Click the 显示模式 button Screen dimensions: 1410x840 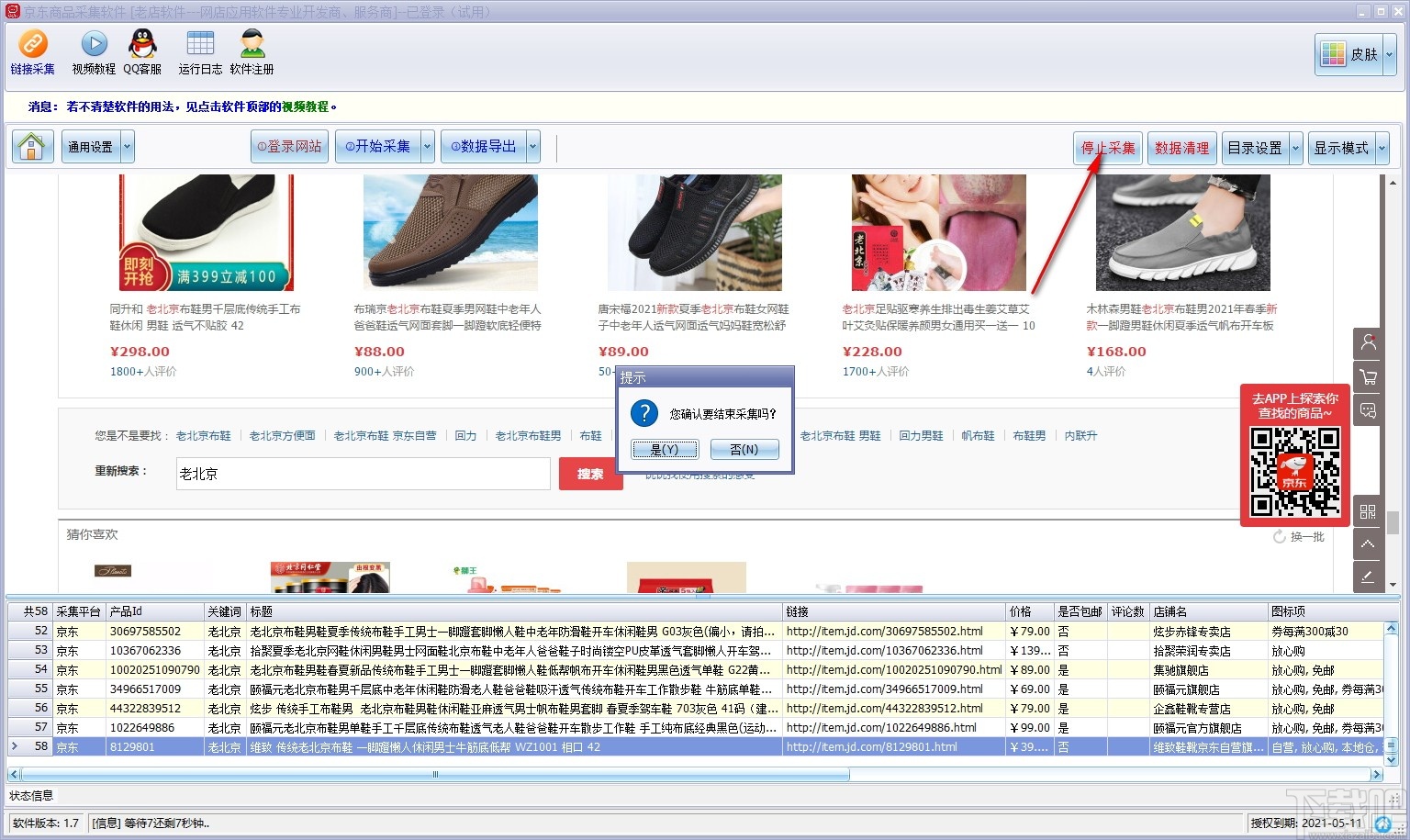1341,148
